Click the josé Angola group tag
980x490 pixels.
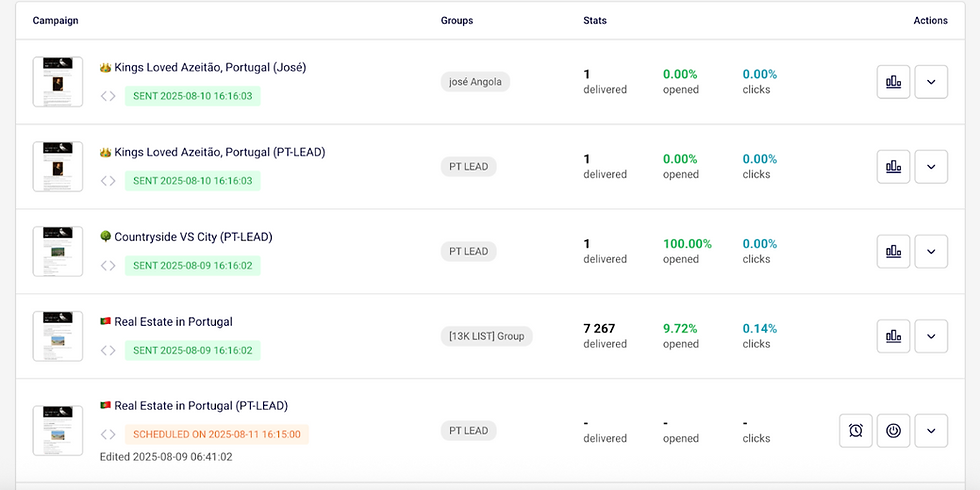coord(475,82)
